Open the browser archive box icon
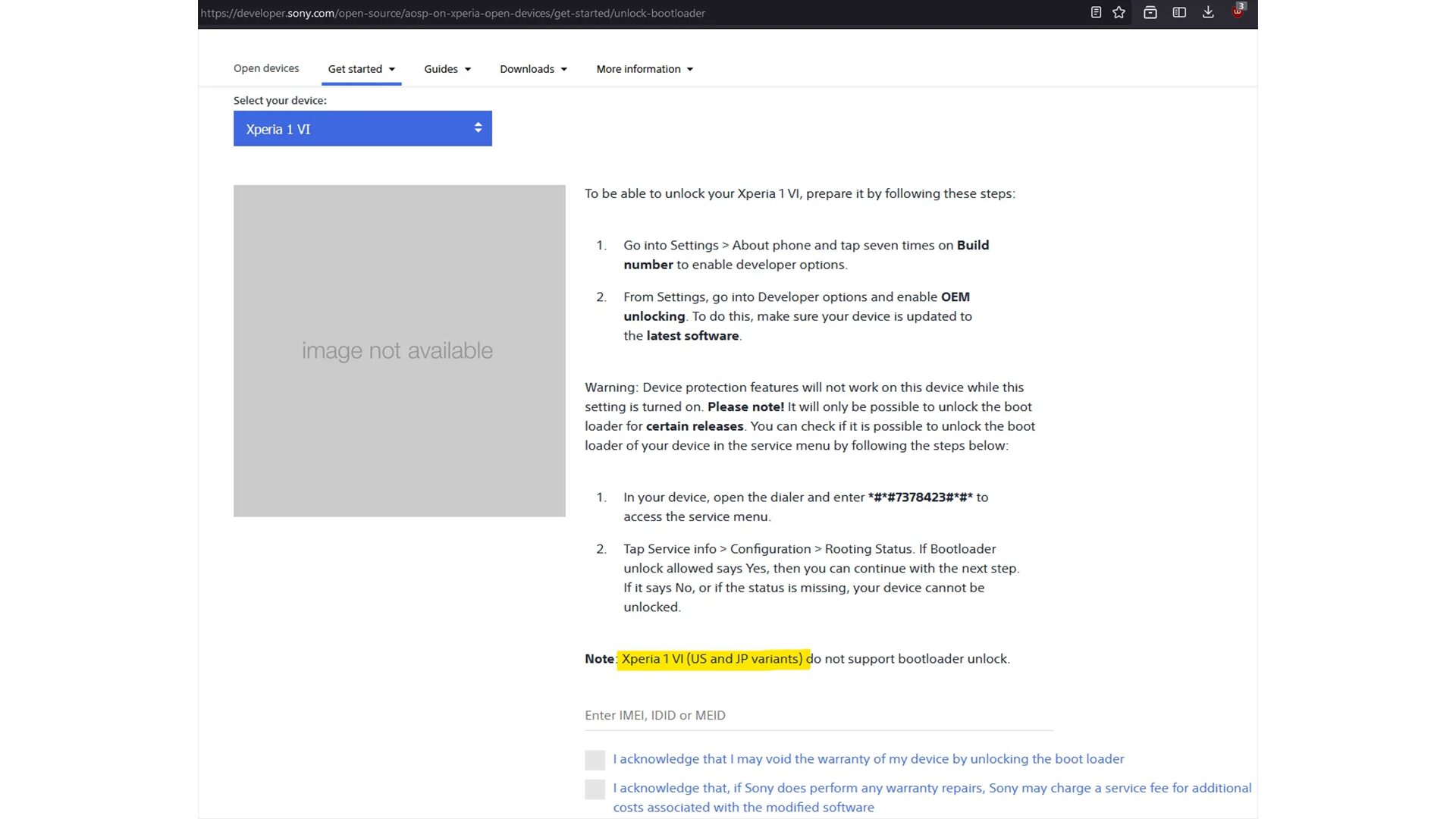Viewport: 1456px width, 819px height. (1150, 12)
